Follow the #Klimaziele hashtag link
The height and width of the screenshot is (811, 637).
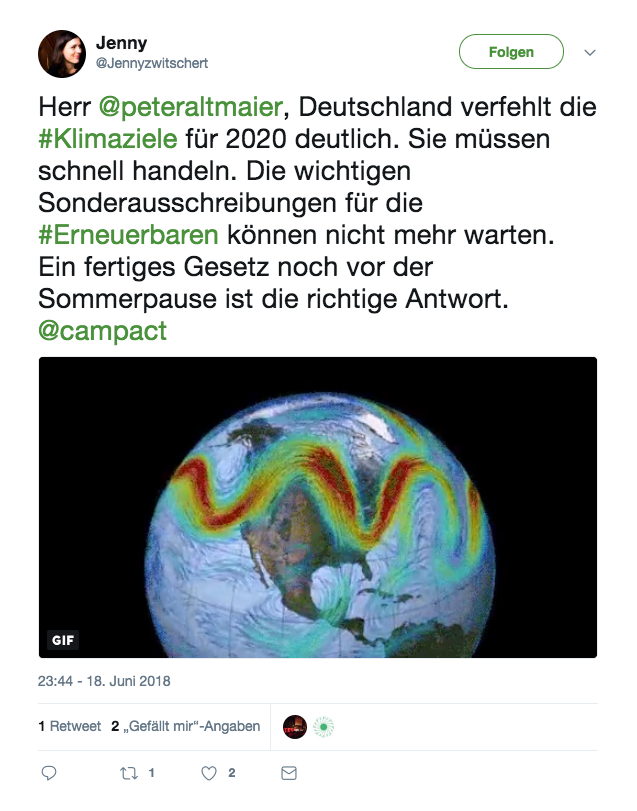107,136
